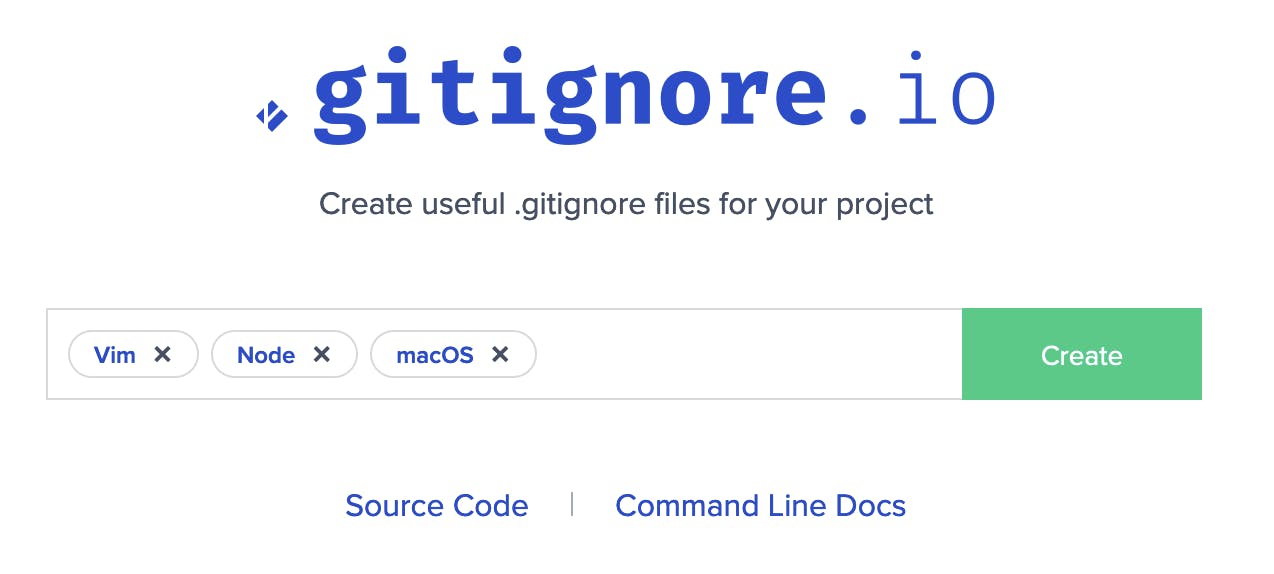Select the macOS tag label
This screenshot has height=574, width=1274.
coord(435,355)
